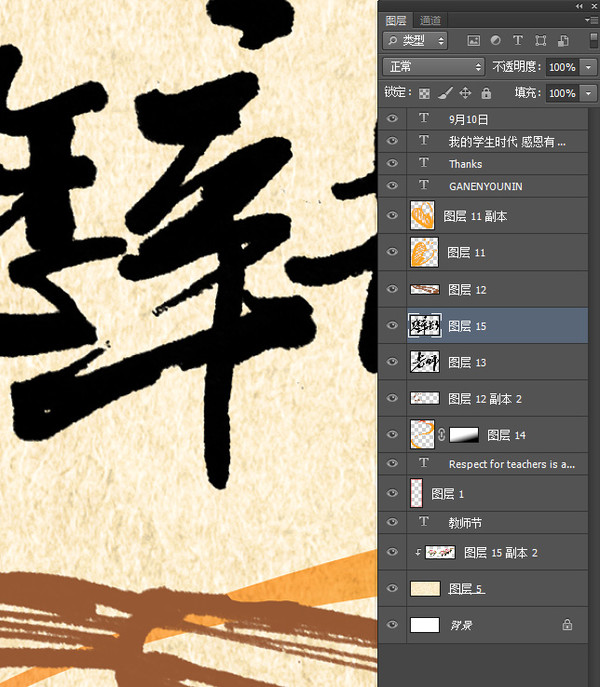Lock transparent pixels icon
600x687 pixels.
tap(424, 93)
